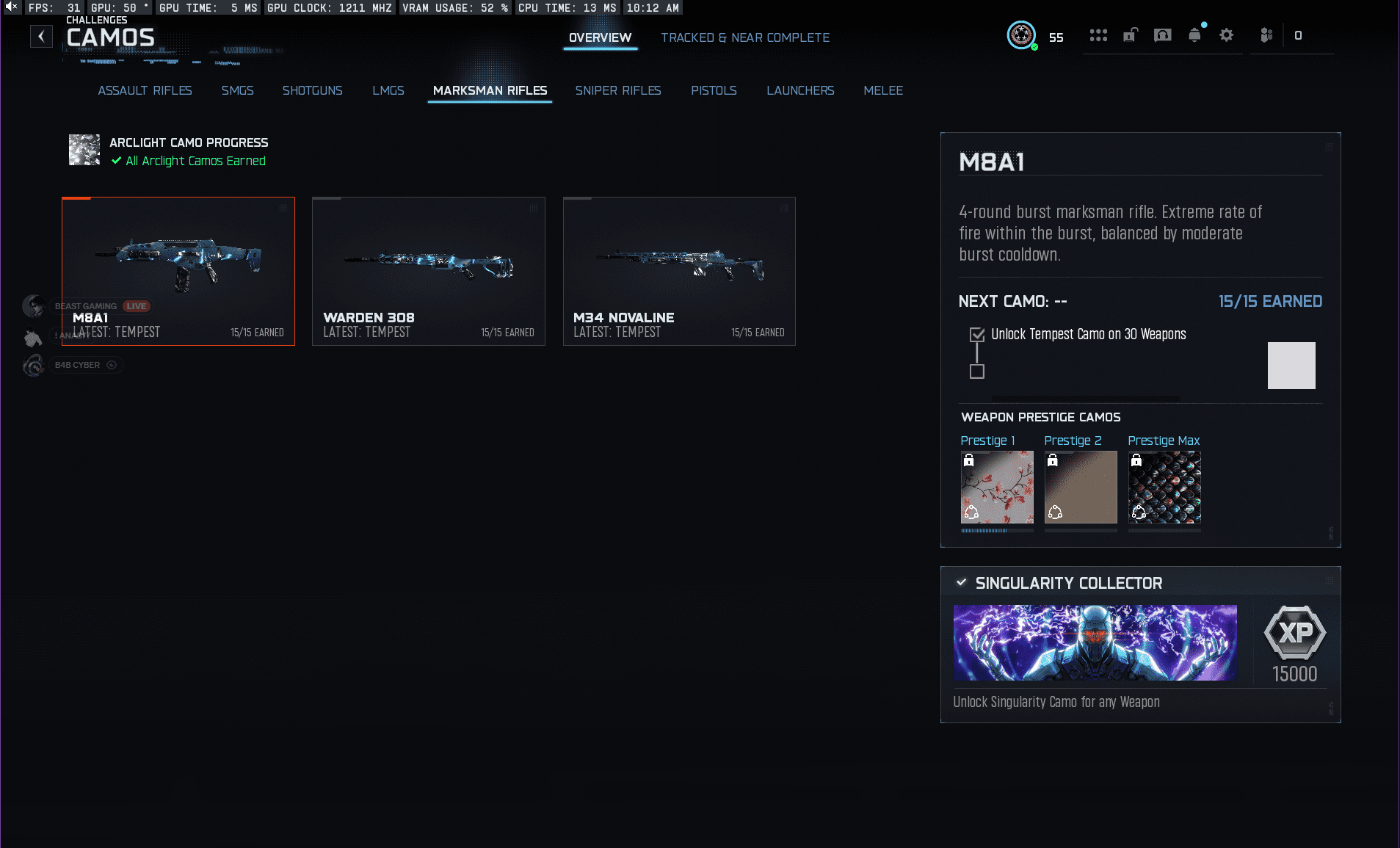
Task: Switch to Tracked & Near Complete tab
Action: [x=744, y=37]
